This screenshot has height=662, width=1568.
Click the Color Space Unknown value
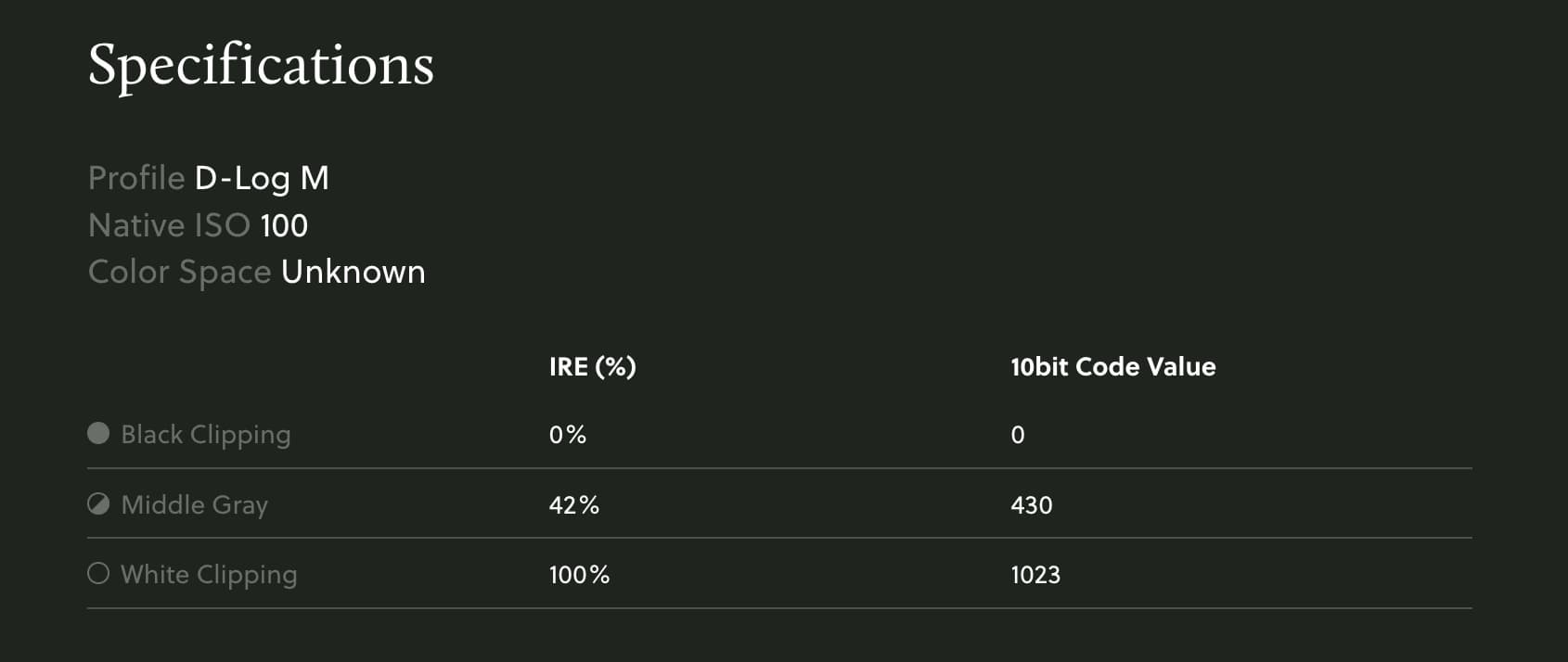point(353,272)
